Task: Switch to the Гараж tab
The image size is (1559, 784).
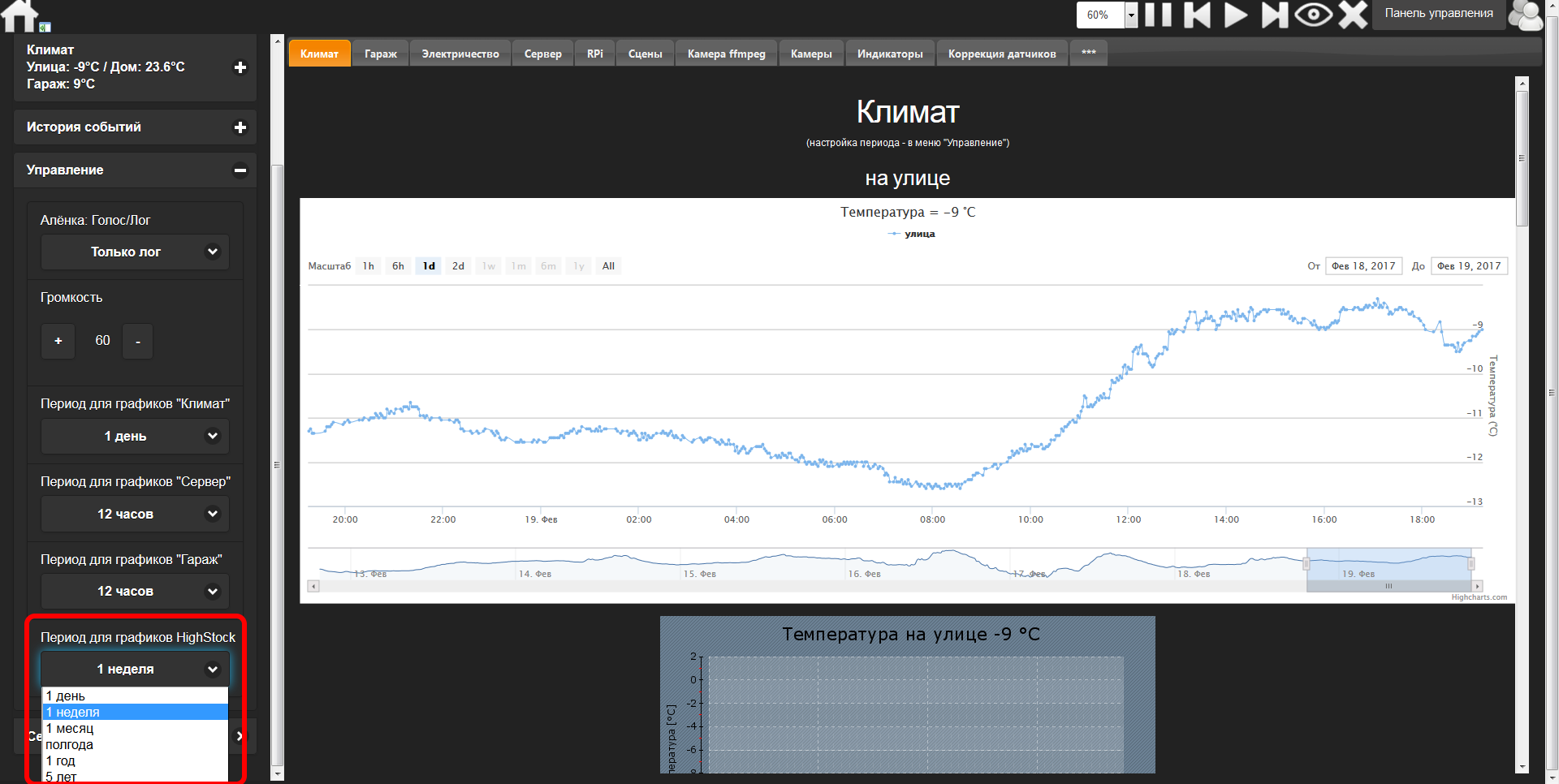Action: [x=380, y=54]
